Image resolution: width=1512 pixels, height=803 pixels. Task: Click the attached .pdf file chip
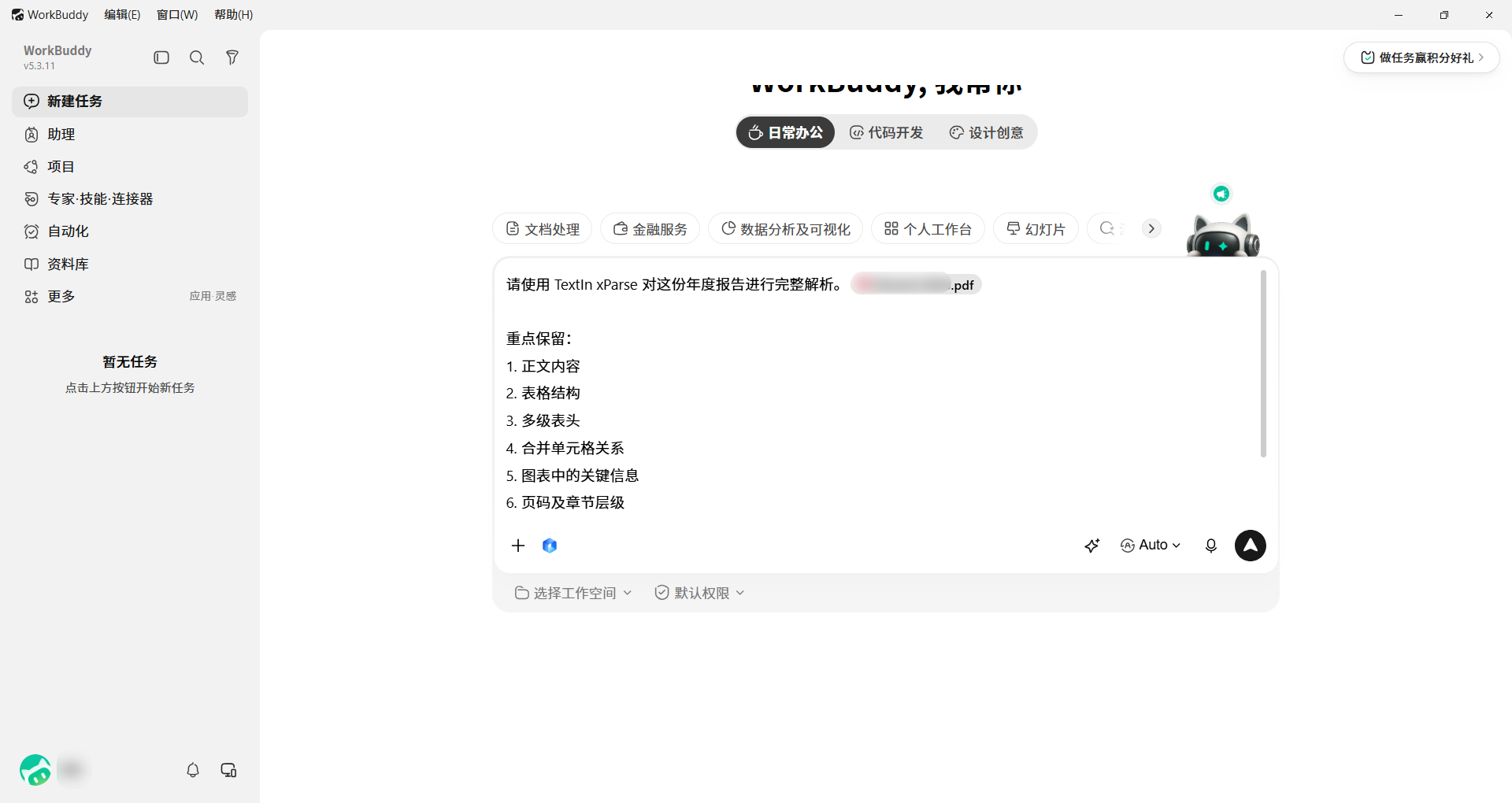[916, 284]
